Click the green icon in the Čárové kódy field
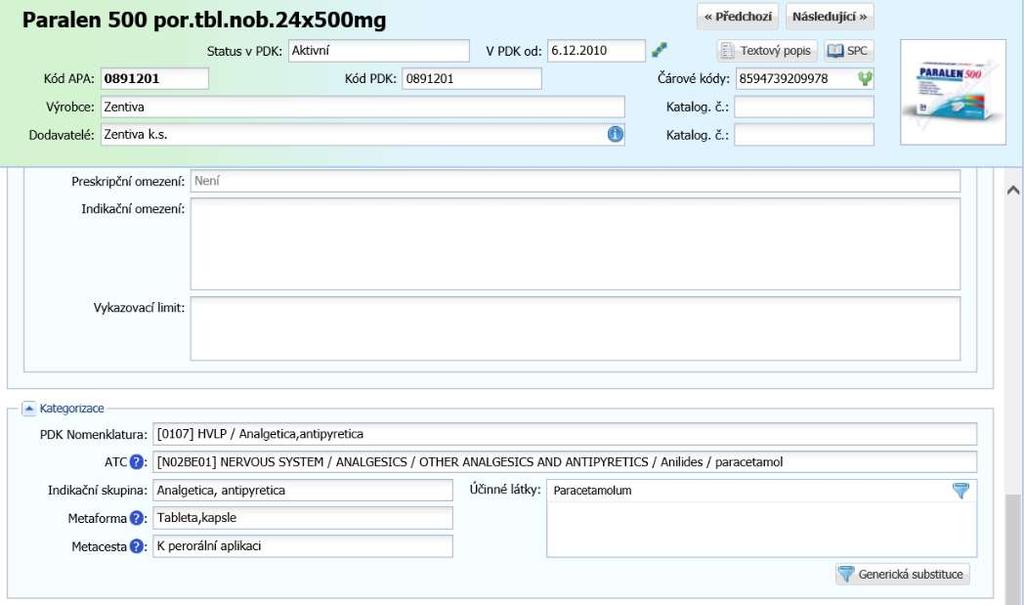The width and height of the screenshot is (1024, 605). point(865,78)
